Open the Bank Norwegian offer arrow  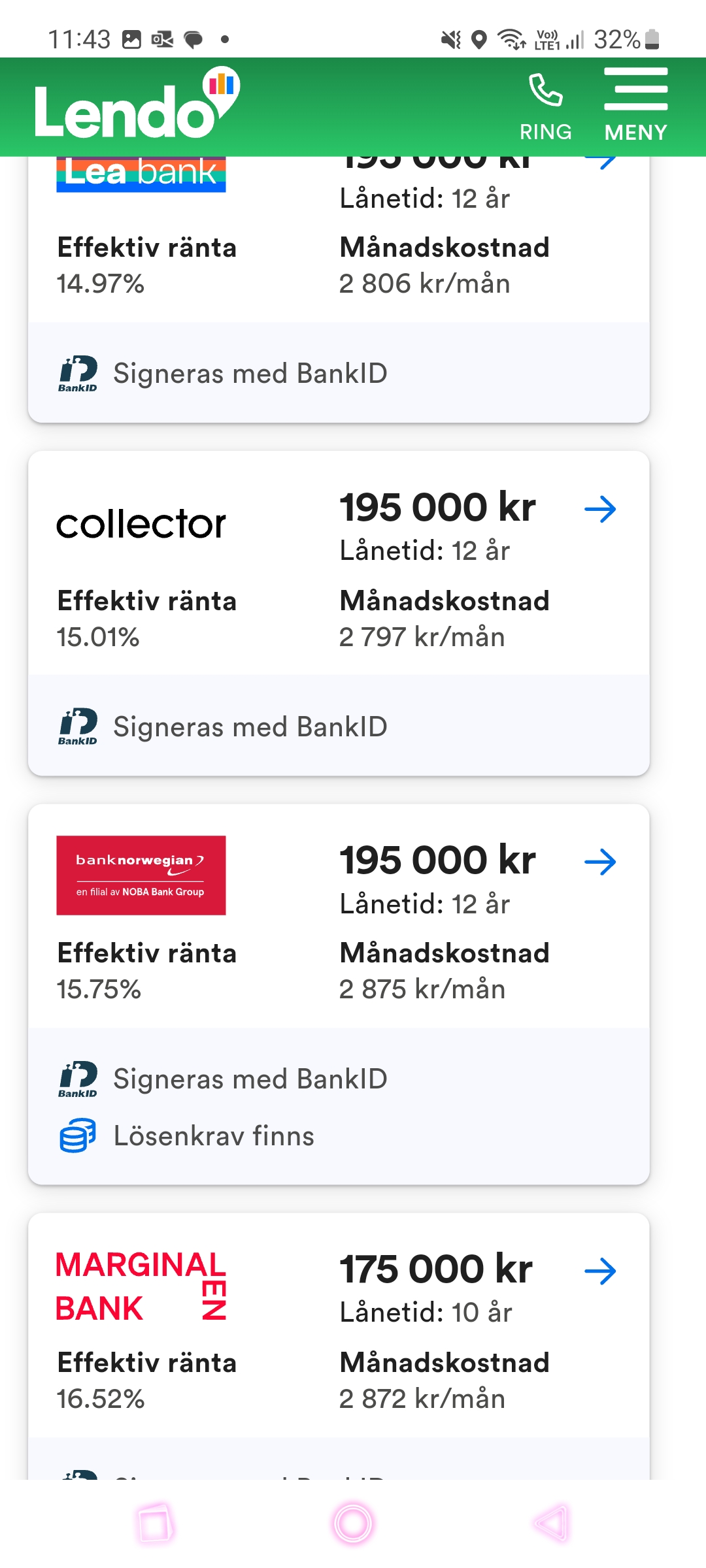(x=600, y=862)
